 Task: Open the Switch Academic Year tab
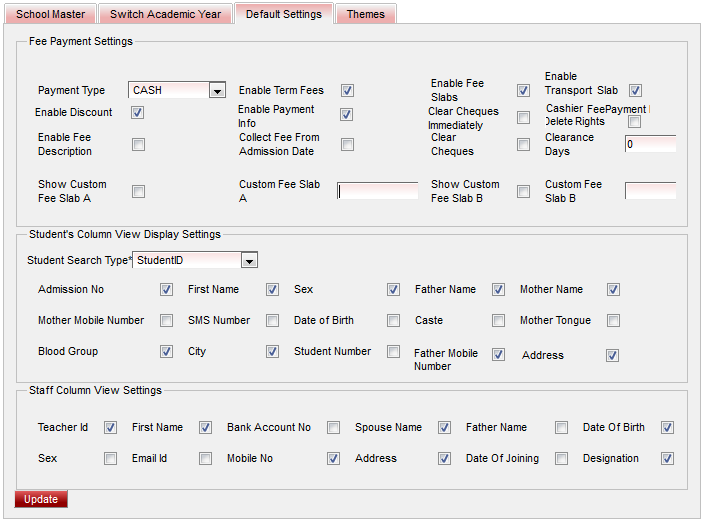coord(165,14)
